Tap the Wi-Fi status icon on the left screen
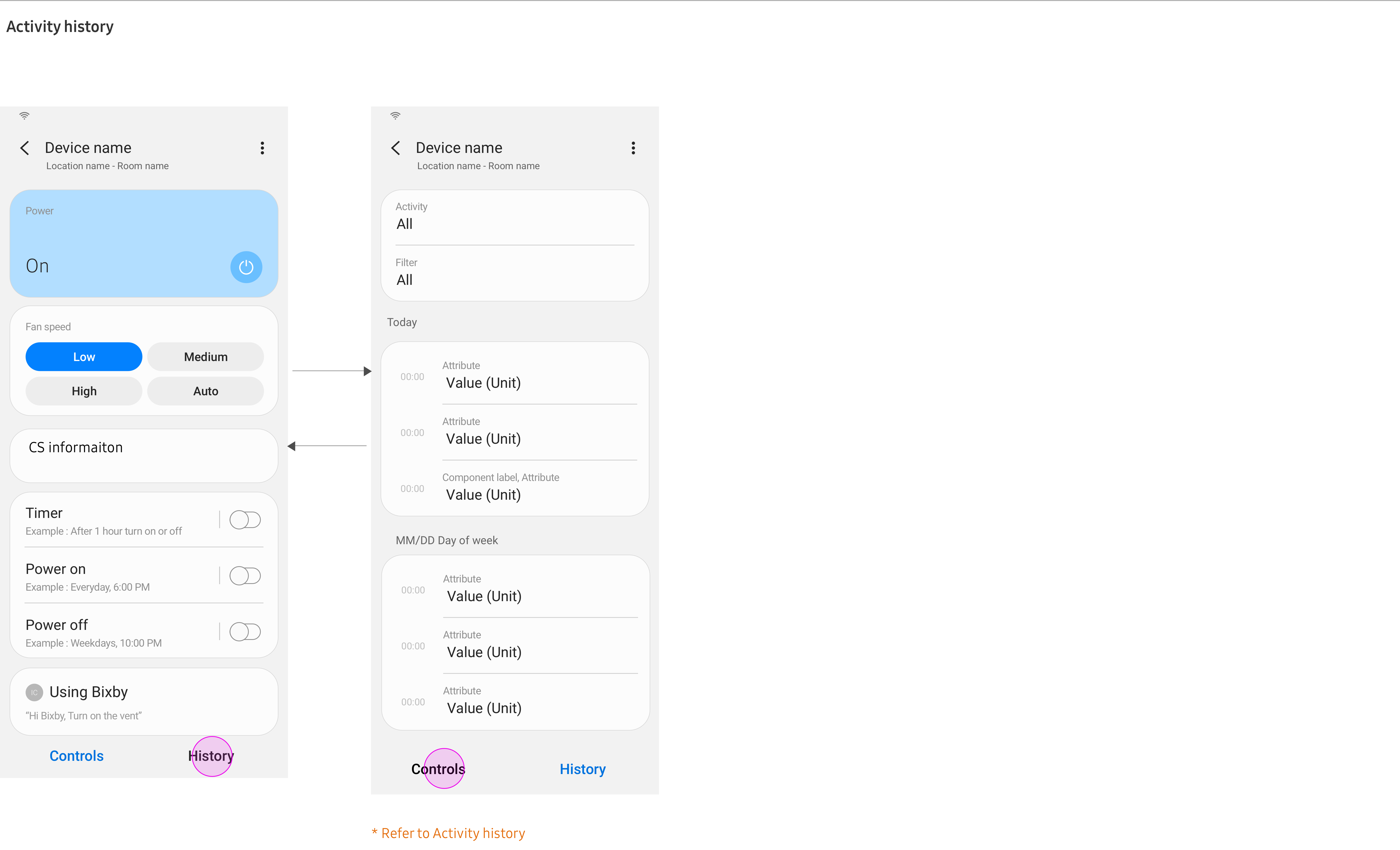This screenshot has width=1400, height=850. [x=24, y=116]
